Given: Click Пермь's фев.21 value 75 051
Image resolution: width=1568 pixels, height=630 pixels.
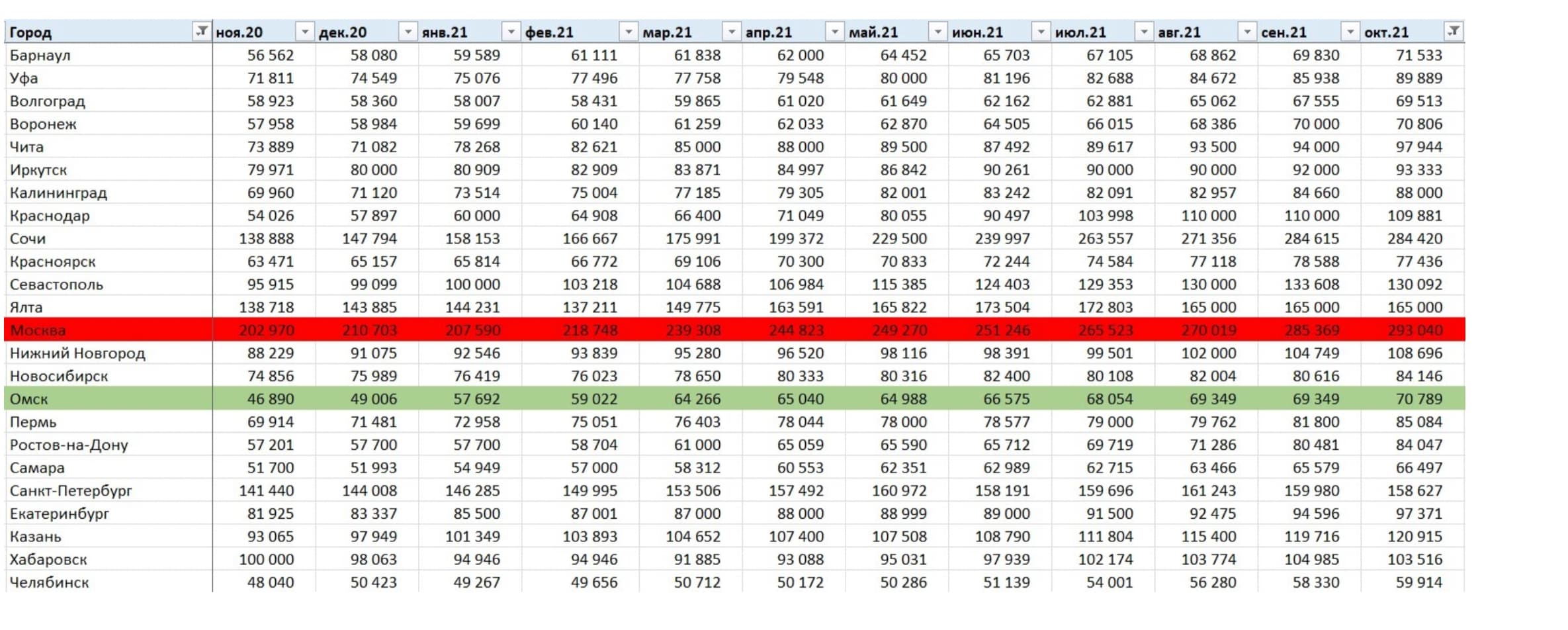Looking at the screenshot, I should pyautogui.click(x=594, y=422).
